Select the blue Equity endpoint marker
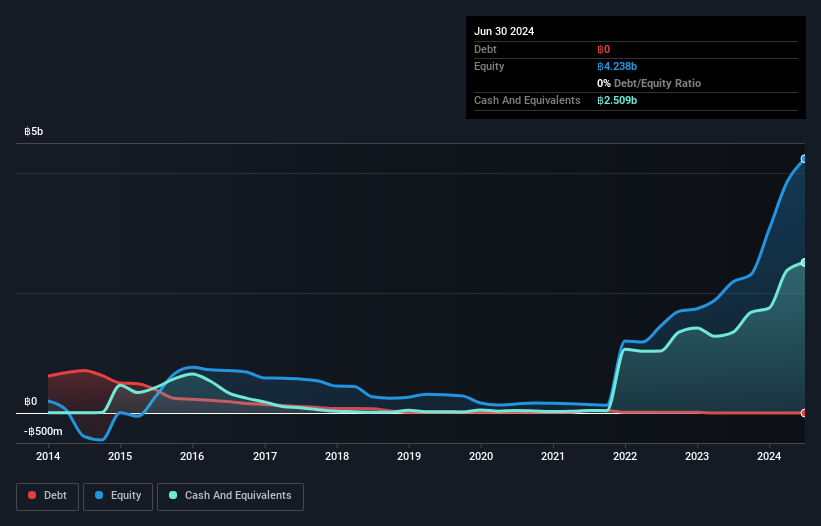The width and height of the screenshot is (821, 526). [804, 159]
